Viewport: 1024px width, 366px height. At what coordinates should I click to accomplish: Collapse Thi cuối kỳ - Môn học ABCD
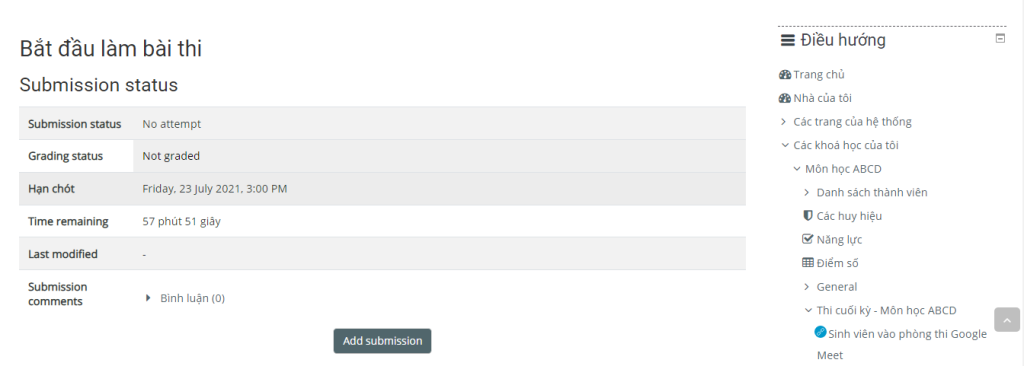[808, 310]
